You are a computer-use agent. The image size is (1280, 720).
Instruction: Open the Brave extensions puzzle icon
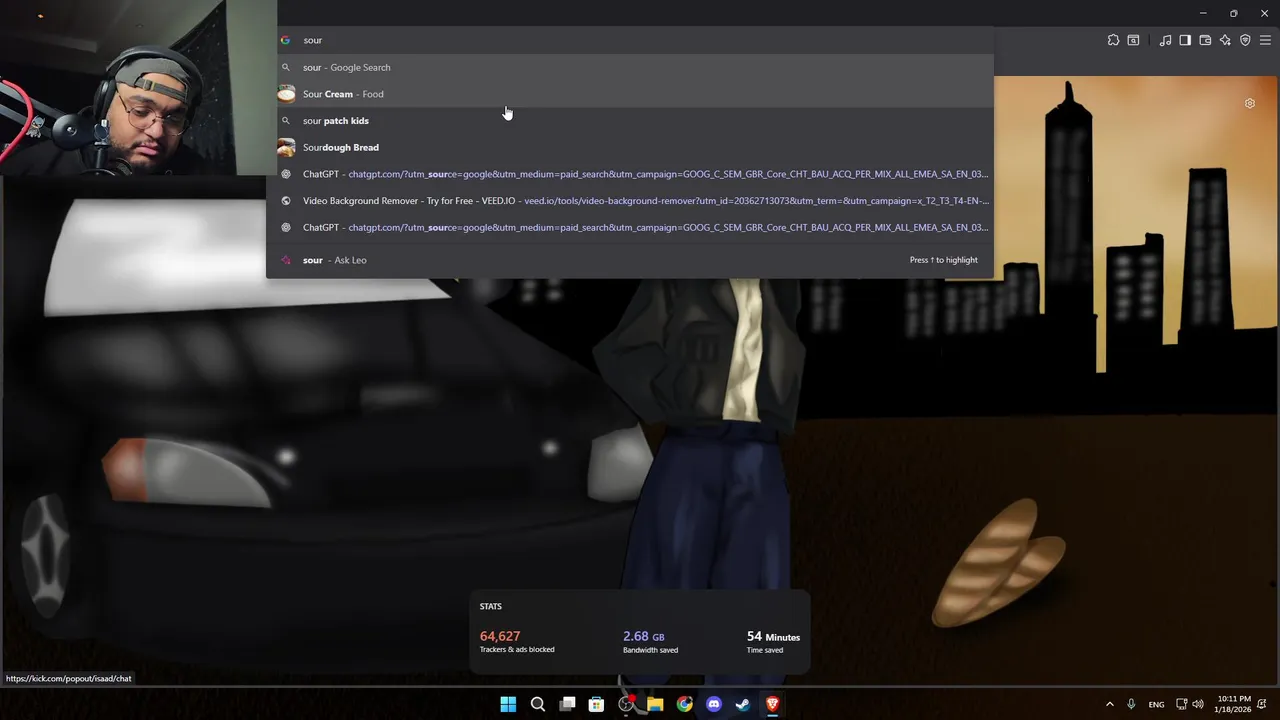pos(1113,40)
